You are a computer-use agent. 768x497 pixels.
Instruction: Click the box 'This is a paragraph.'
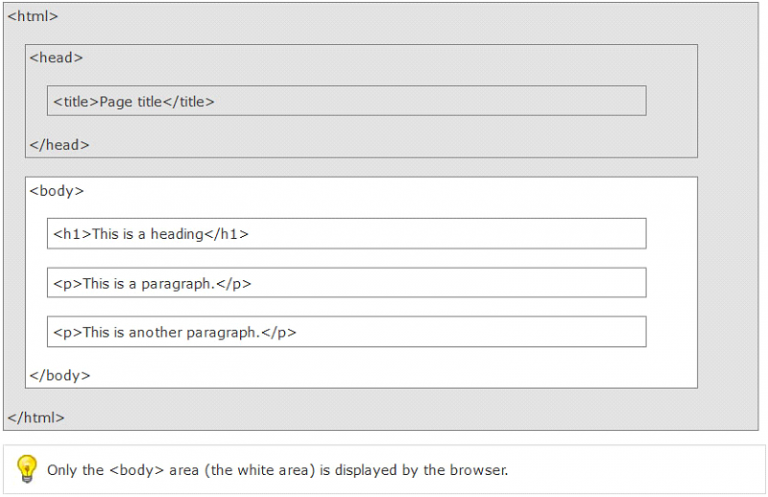click(x=347, y=283)
